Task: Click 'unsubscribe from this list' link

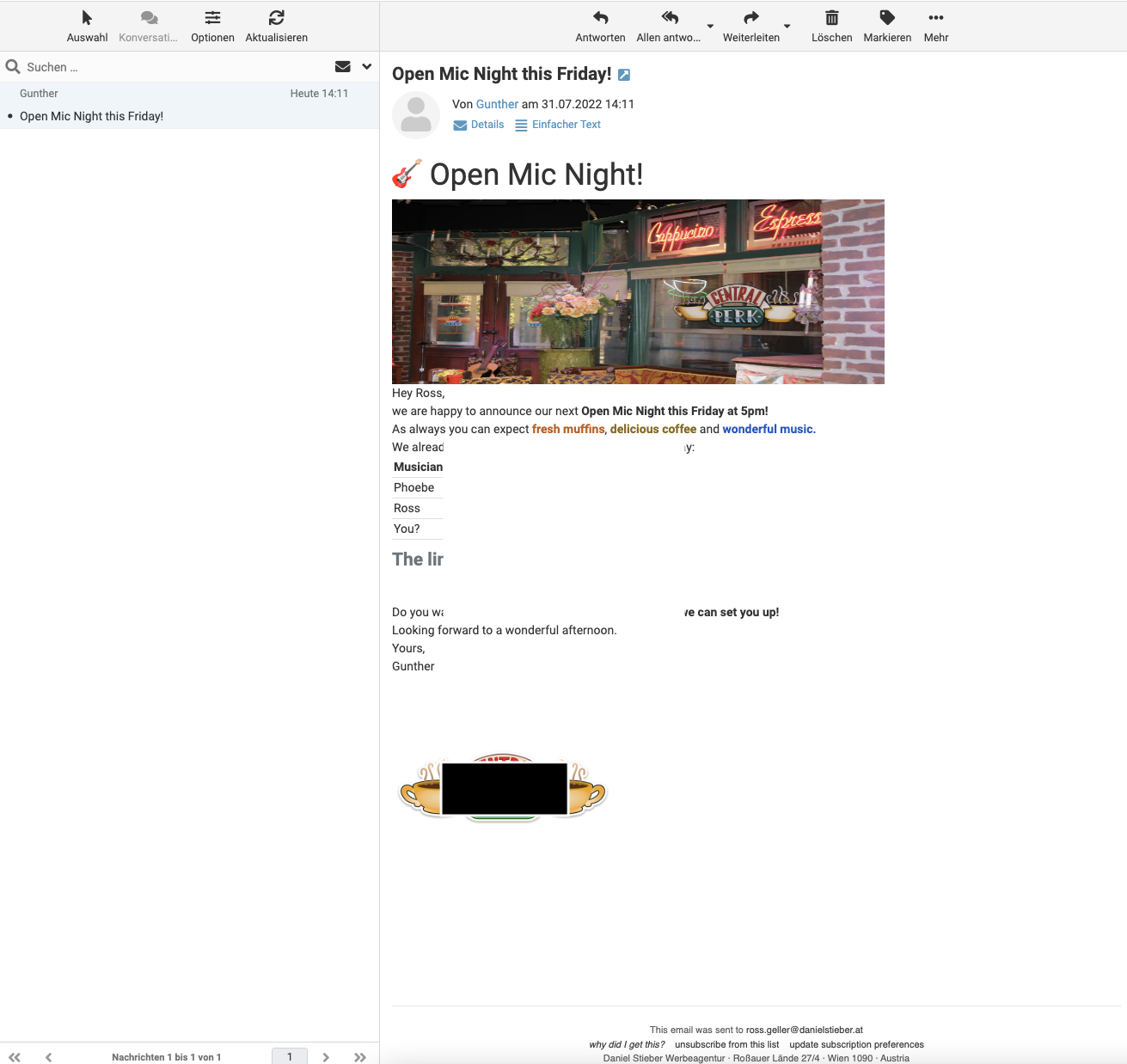Action: pos(726,1045)
